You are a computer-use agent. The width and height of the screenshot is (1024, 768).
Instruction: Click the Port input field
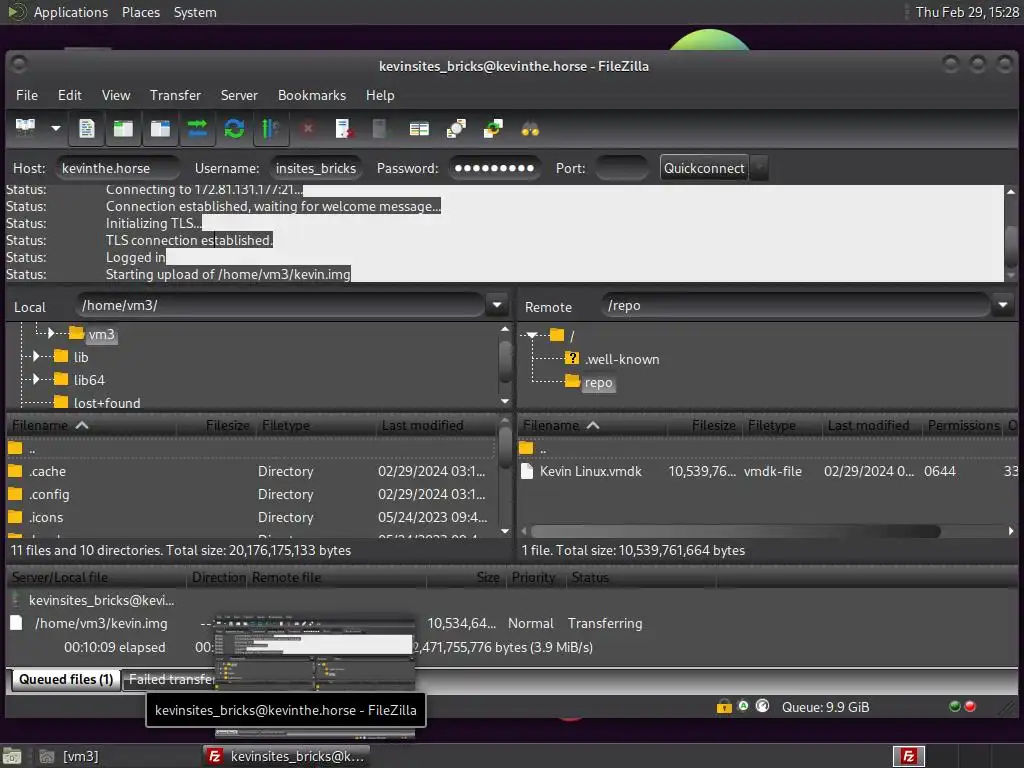(622, 168)
